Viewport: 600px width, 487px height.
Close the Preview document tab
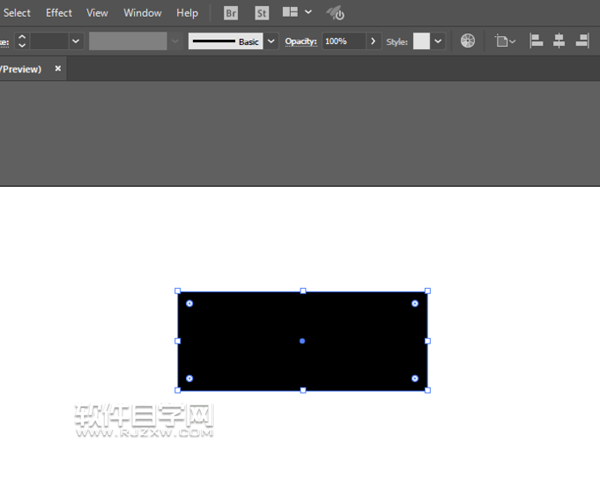point(58,68)
